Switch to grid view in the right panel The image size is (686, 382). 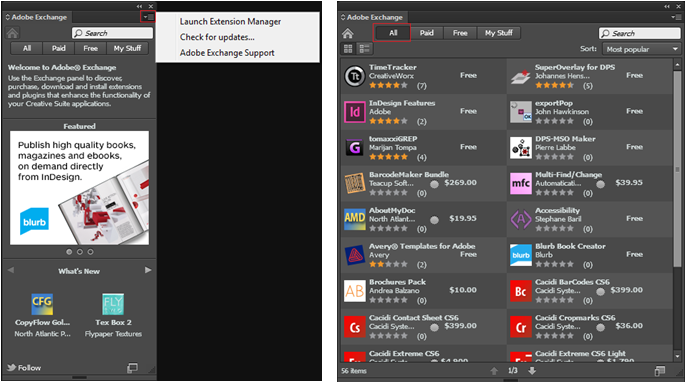(x=348, y=49)
